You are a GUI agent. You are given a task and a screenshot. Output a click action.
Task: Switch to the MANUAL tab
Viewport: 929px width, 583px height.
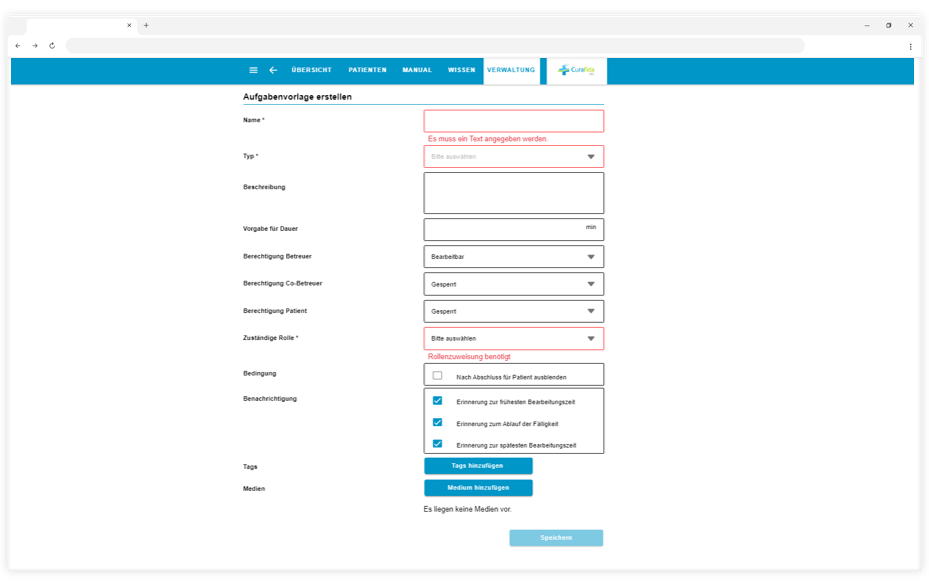tap(417, 70)
